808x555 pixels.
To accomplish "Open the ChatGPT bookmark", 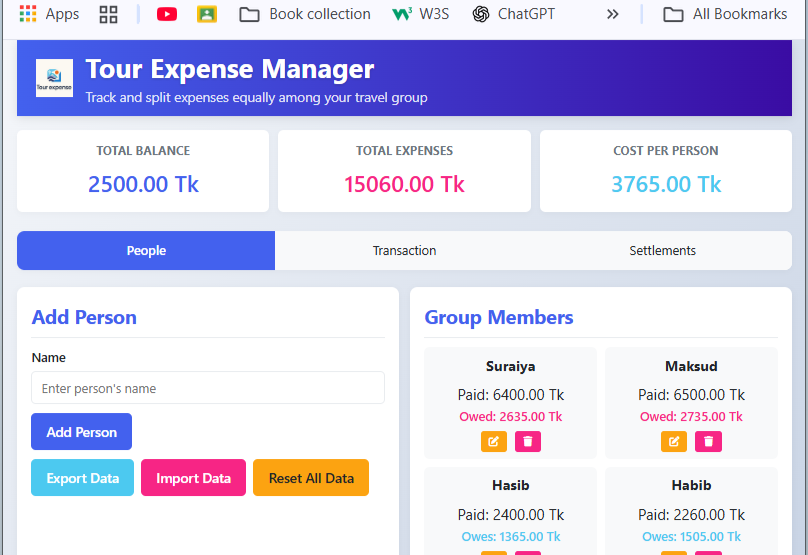I will pos(514,14).
